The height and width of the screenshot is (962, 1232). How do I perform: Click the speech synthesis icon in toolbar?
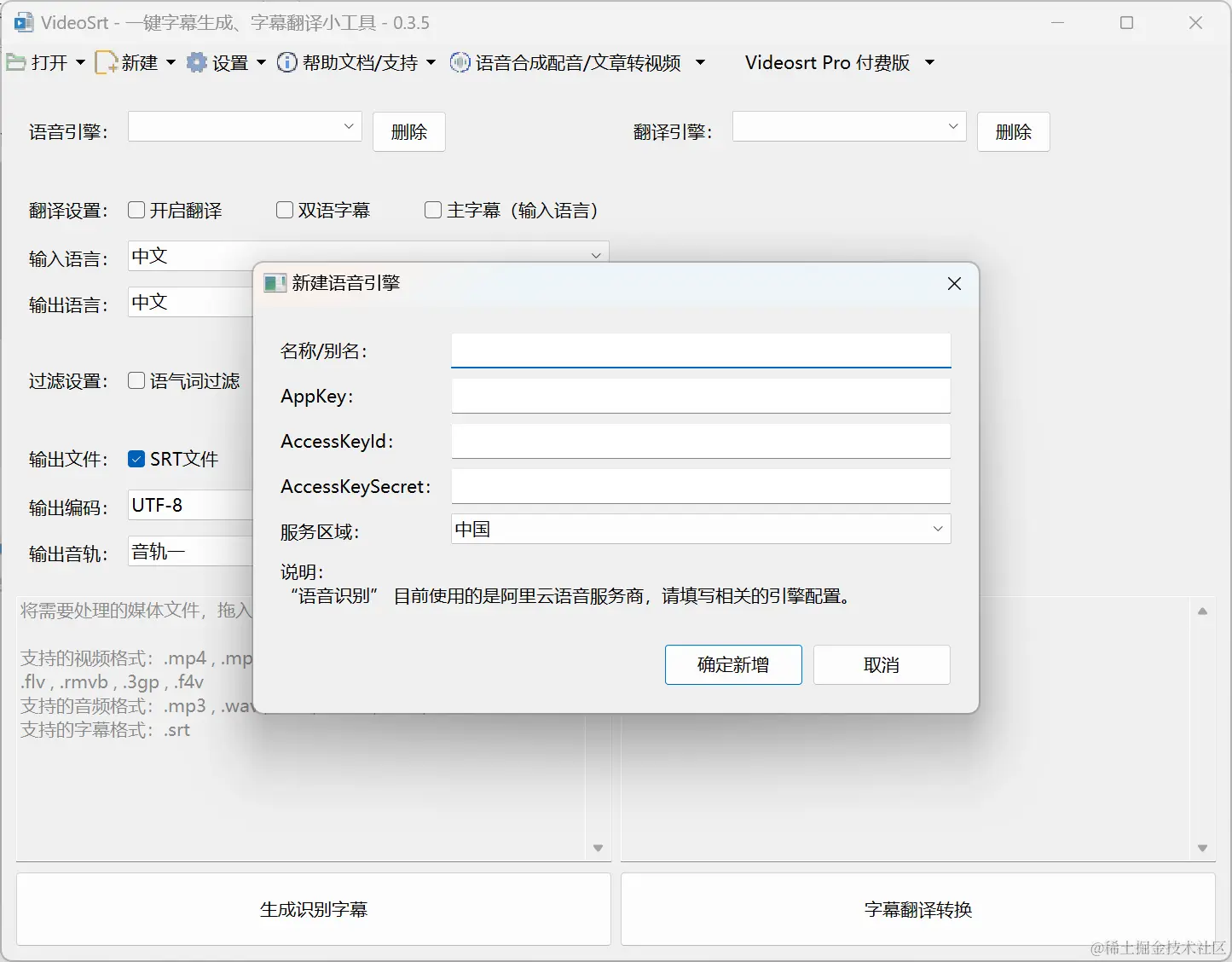(x=460, y=62)
